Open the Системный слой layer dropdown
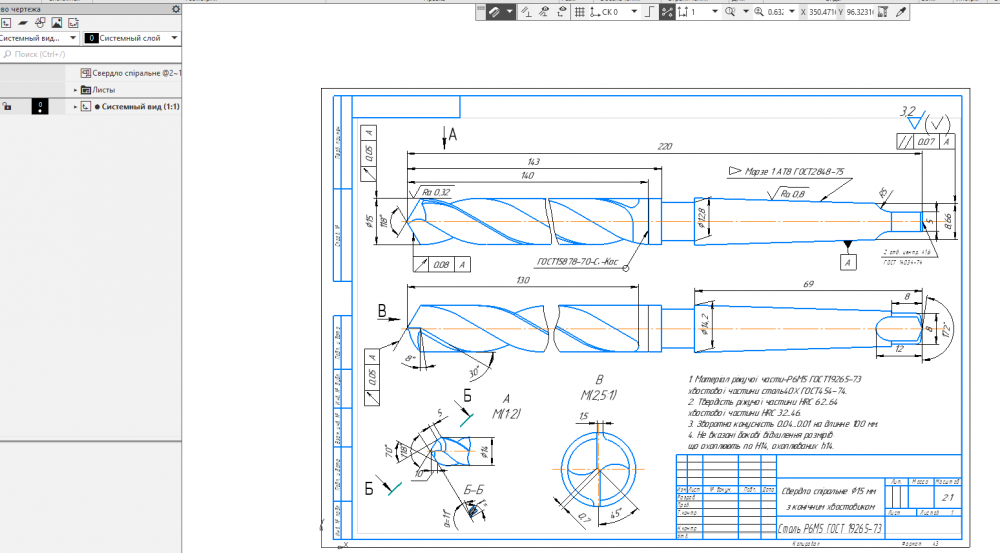 (x=175, y=38)
